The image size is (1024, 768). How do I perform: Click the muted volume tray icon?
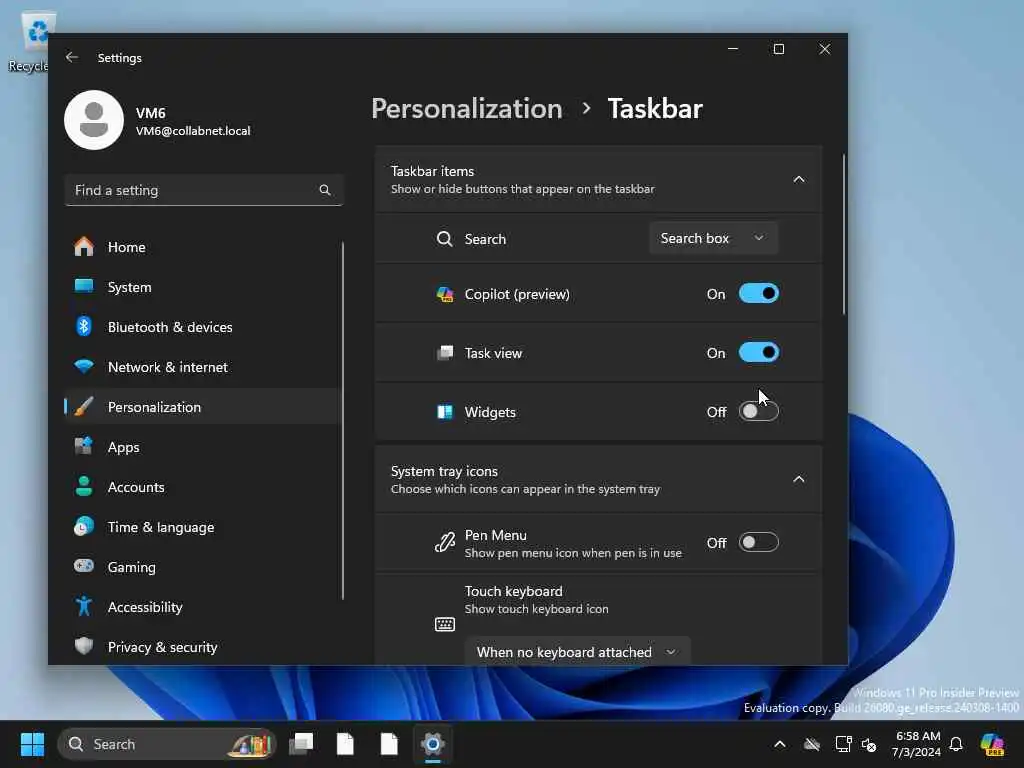[x=869, y=744]
